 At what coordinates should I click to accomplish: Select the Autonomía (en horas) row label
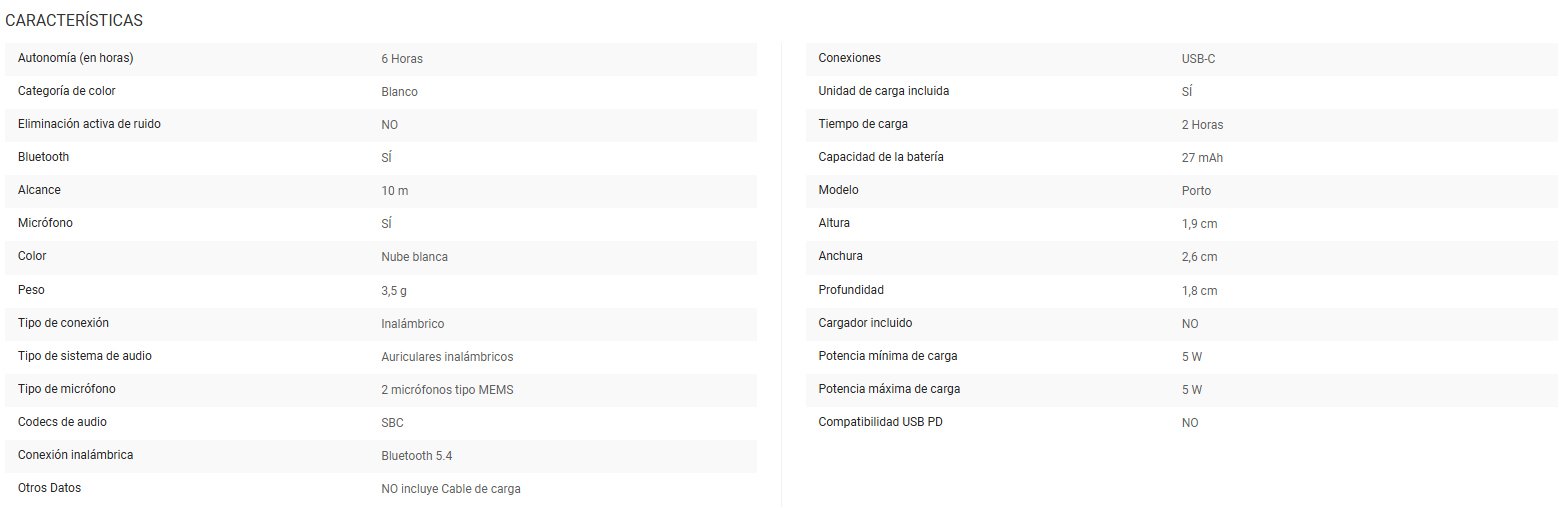pos(76,58)
